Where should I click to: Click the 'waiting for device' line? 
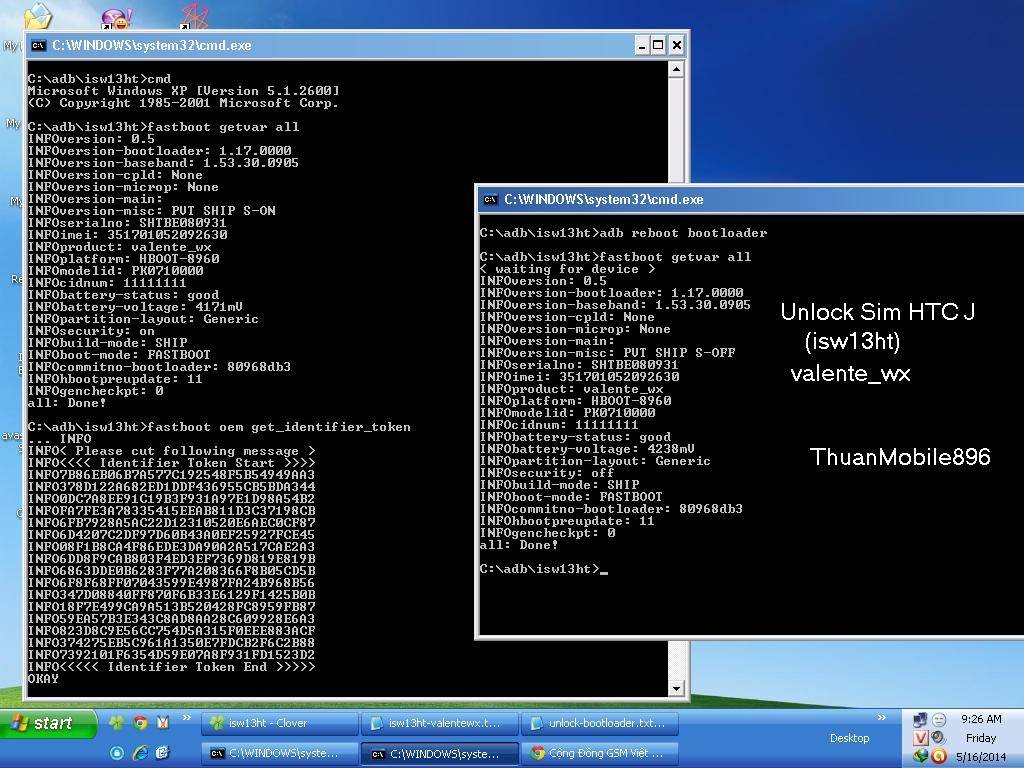(567, 268)
